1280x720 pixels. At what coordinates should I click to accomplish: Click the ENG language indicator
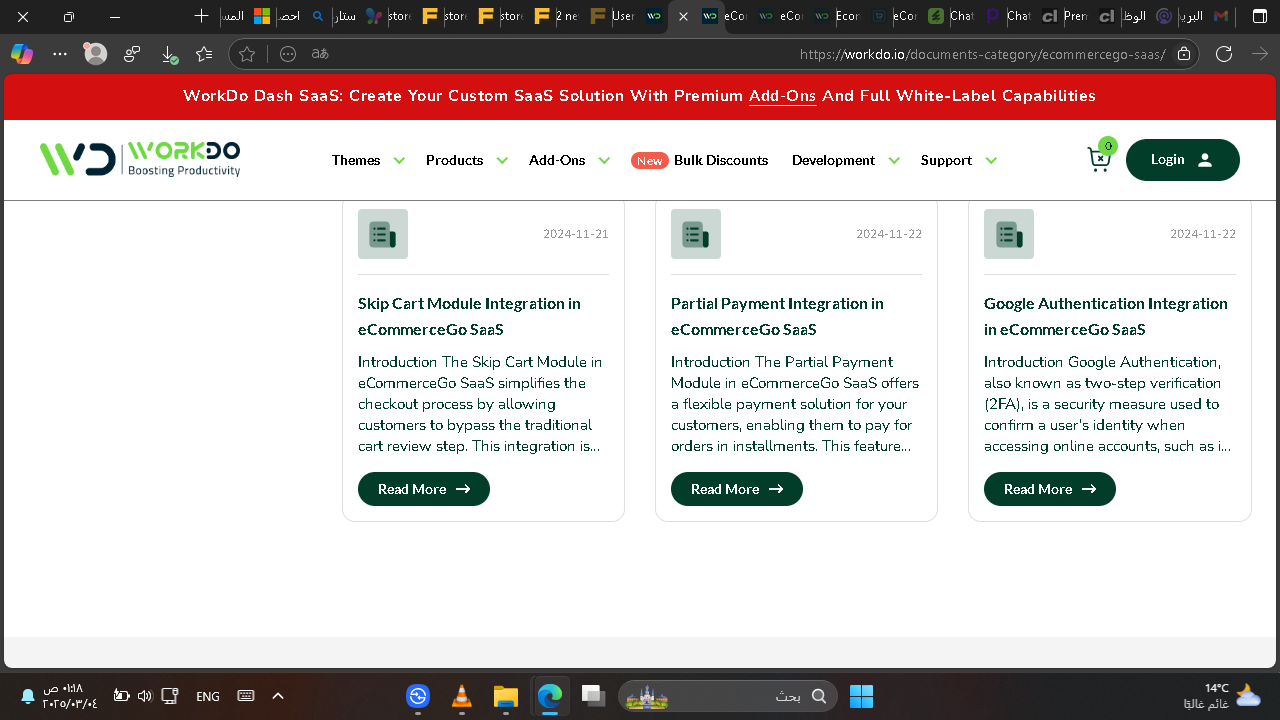[x=208, y=696]
